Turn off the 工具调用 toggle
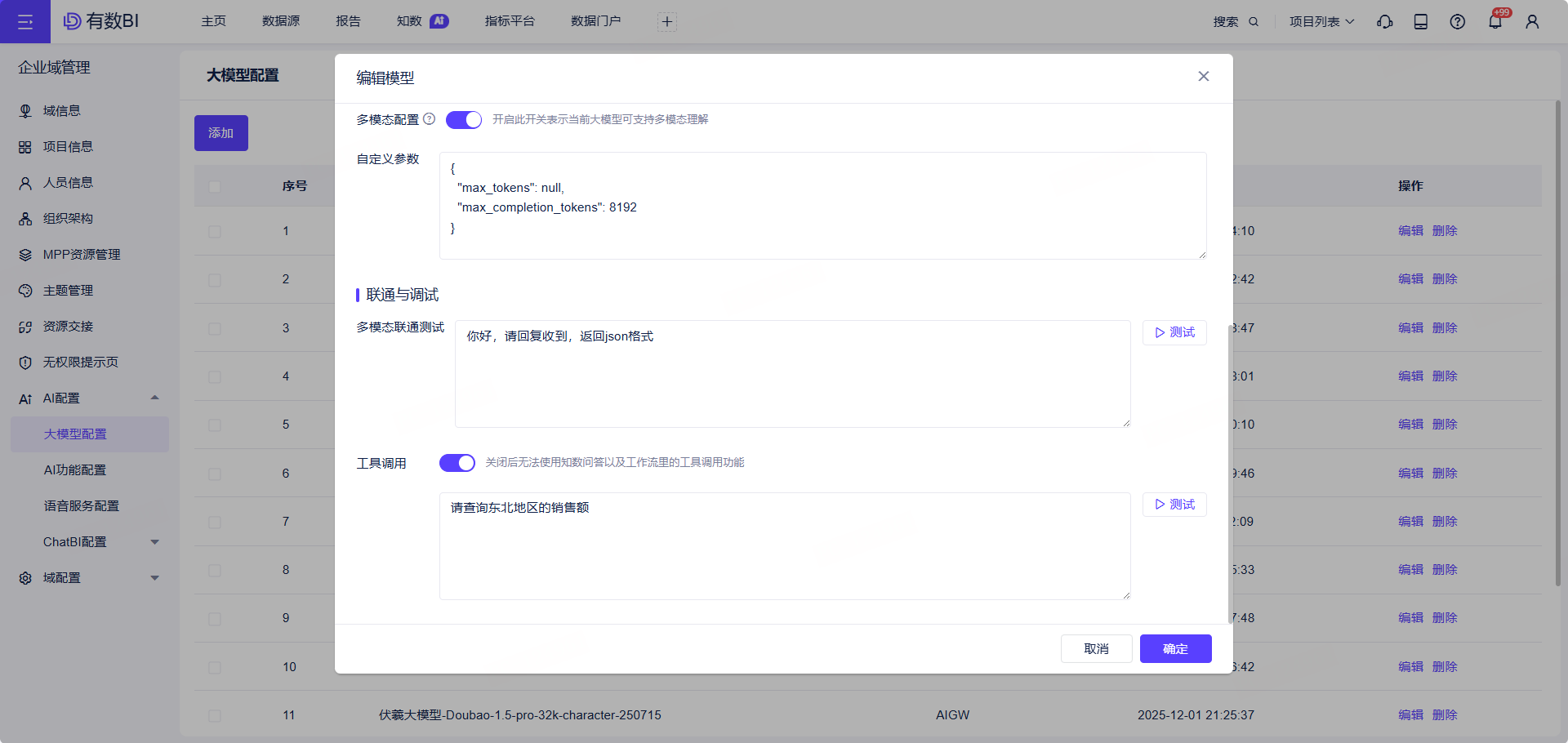The image size is (1568, 743). [x=457, y=463]
